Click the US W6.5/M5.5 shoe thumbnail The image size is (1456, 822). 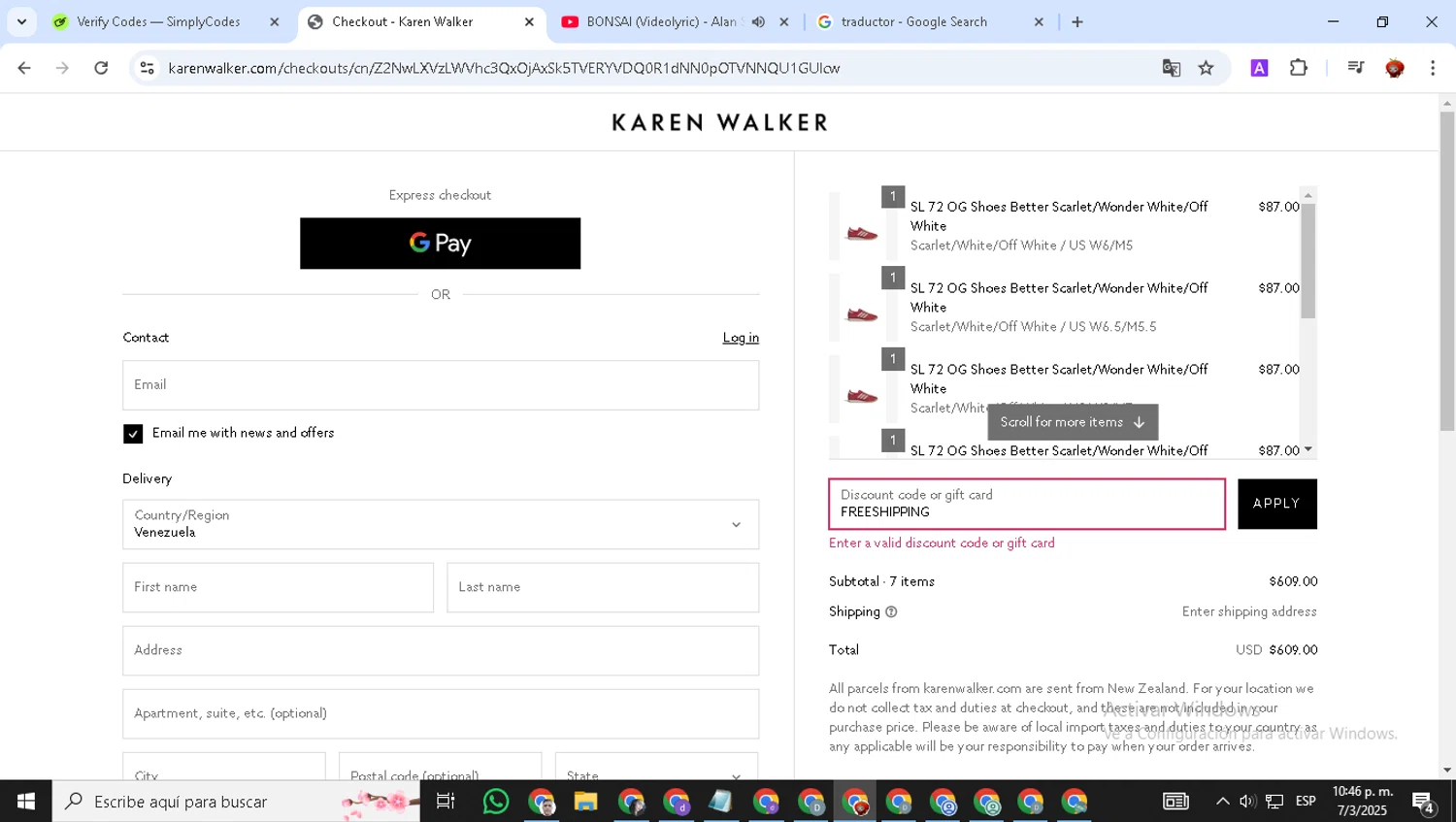tap(862, 314)
